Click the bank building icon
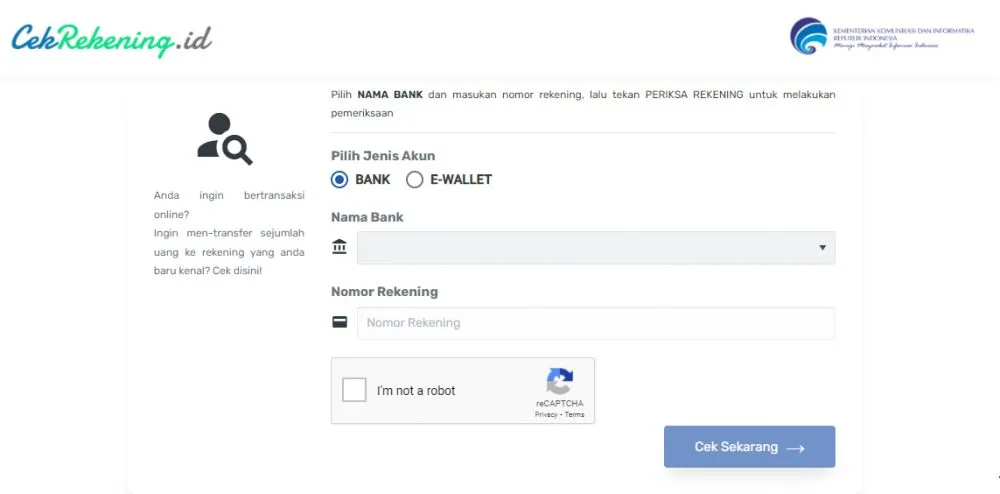The image size is (1000, 494). click(340, 247)
